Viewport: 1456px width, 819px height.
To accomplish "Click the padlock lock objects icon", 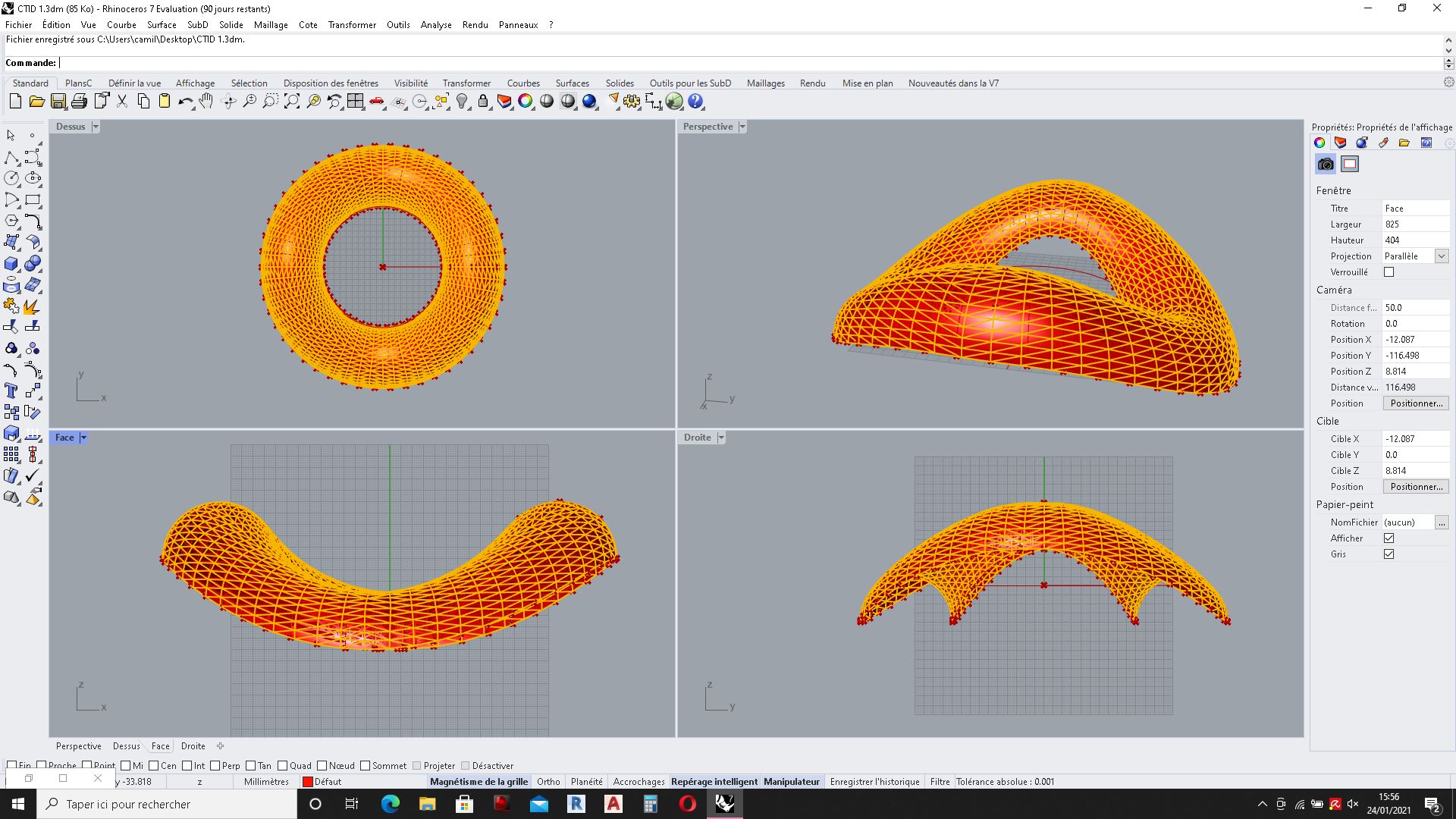I will 483,101.
